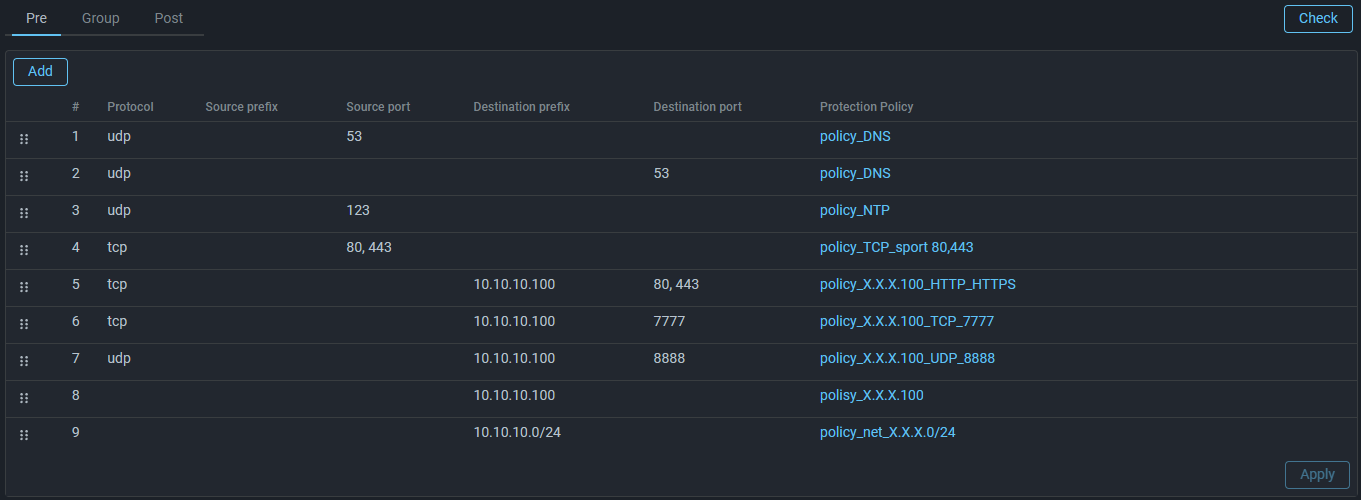Open the policy_NTP link

pos(854,210)
